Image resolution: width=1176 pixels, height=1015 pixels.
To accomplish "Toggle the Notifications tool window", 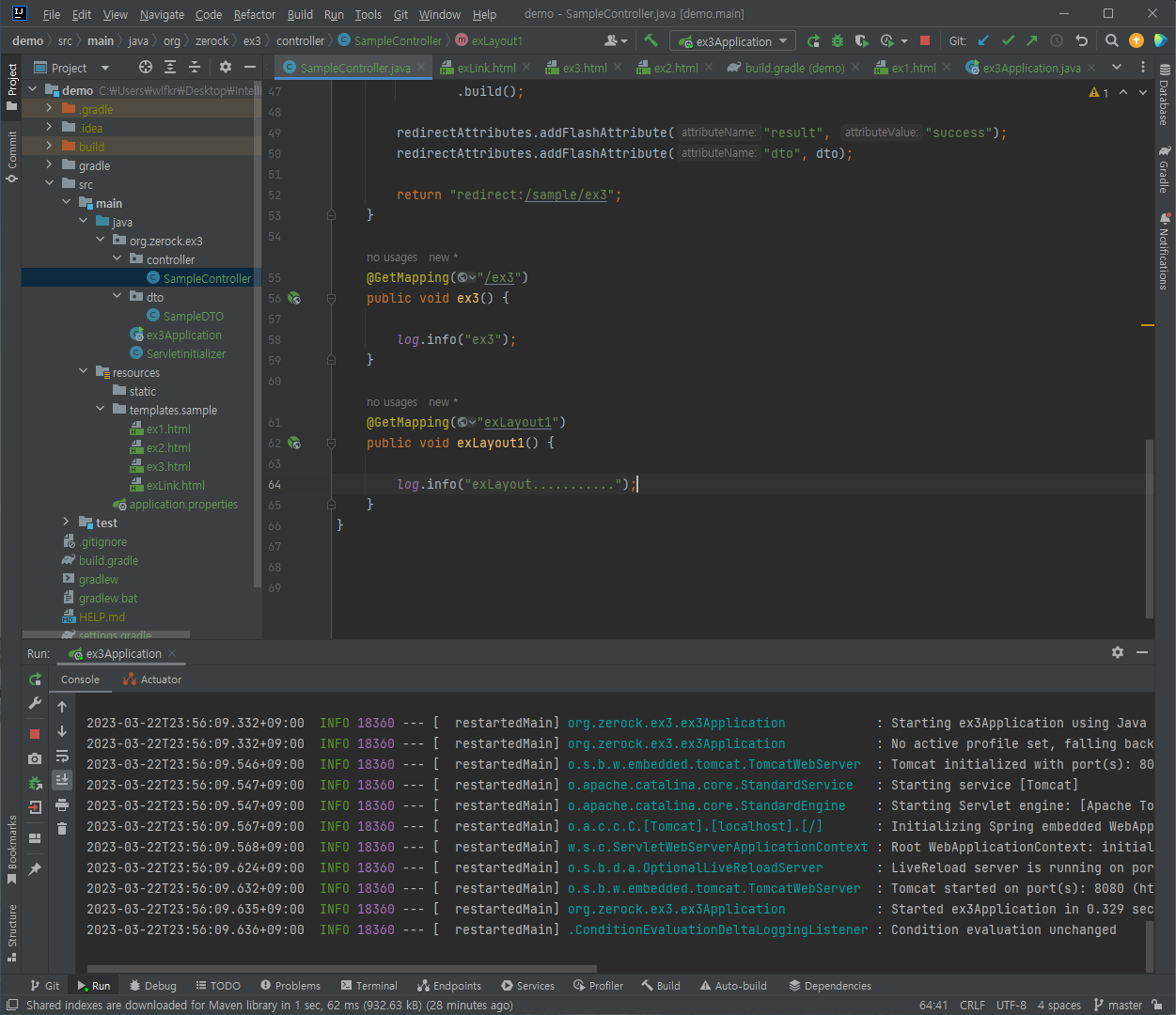I will coord(1165,251).
